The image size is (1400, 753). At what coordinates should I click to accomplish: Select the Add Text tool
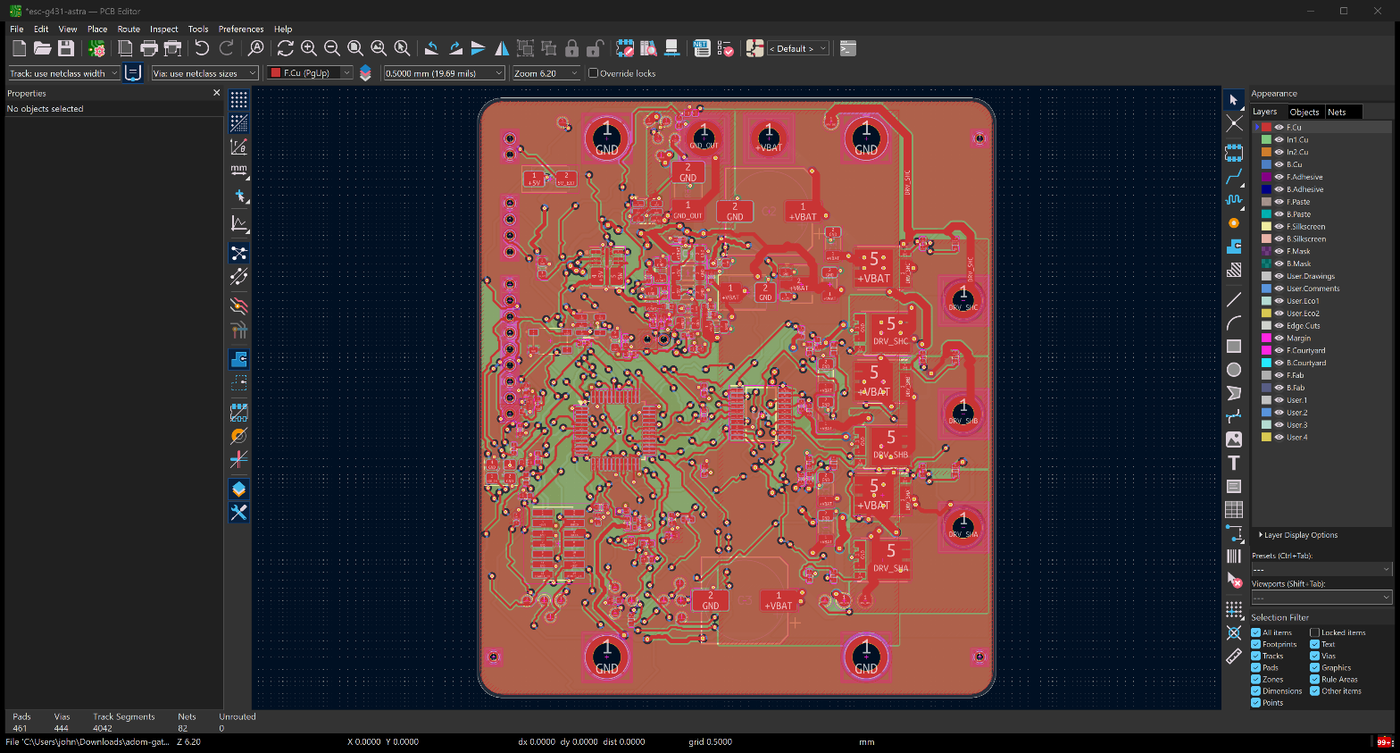1234,463
